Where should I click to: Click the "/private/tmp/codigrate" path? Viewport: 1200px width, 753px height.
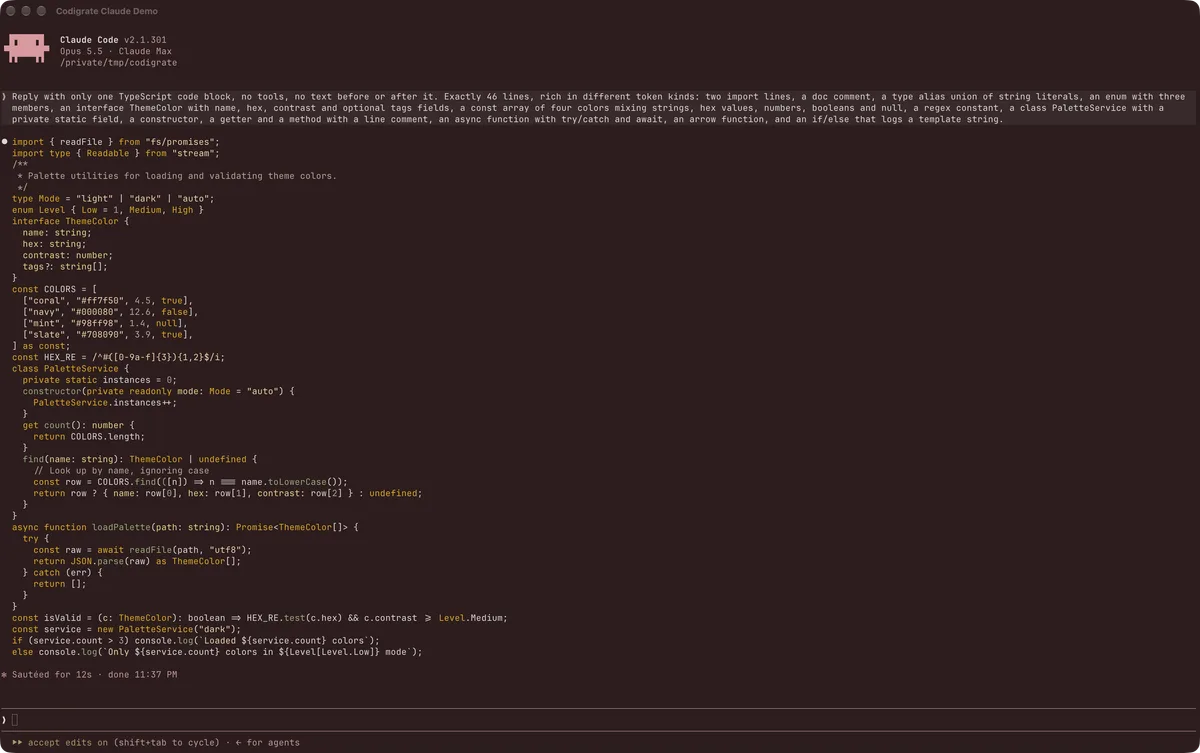point(119,62)
